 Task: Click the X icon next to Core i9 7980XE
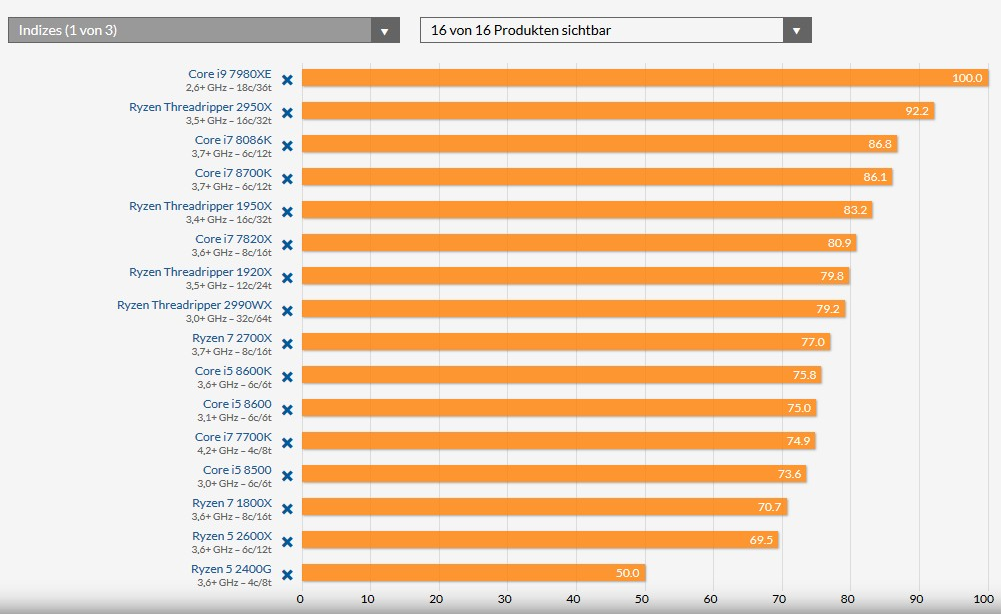pos(287,79)
